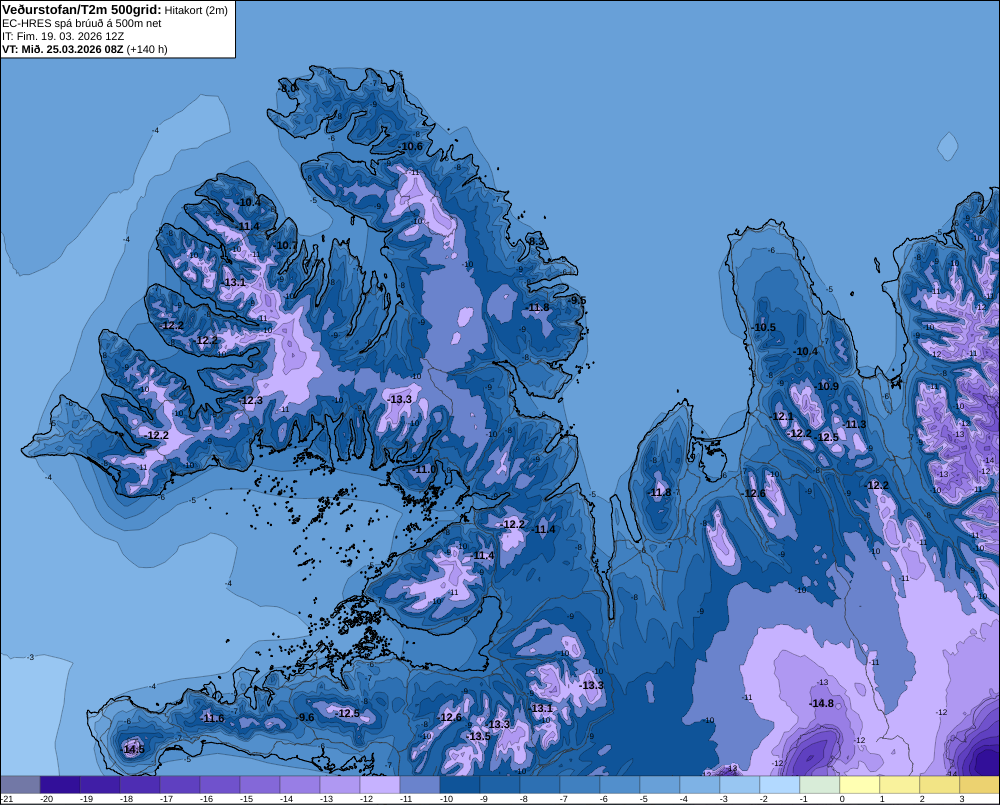Click the pale green legend swatch

[x=820, y=784]
